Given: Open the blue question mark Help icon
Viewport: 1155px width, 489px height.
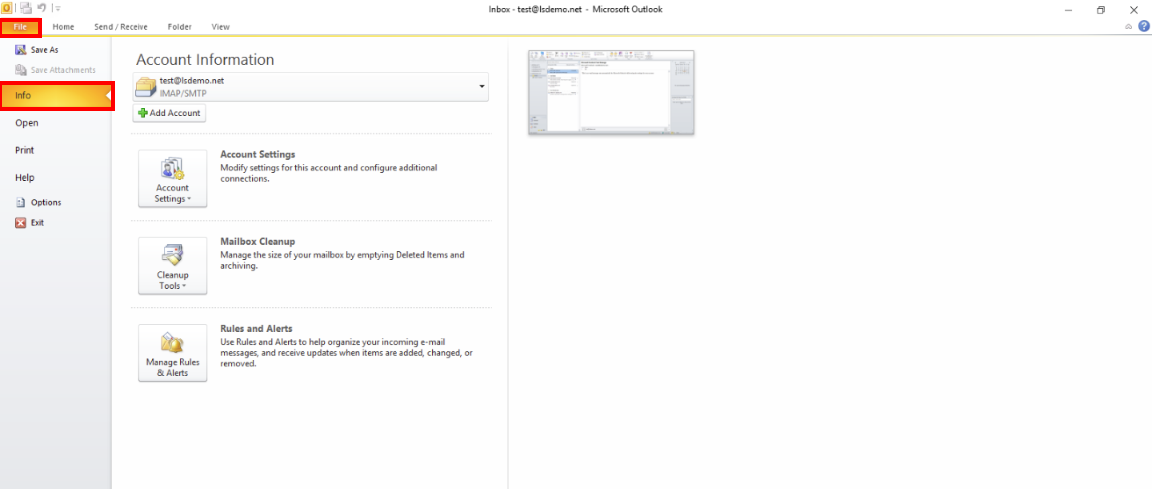Looking at the screenshot, I should coord(1143,27).
